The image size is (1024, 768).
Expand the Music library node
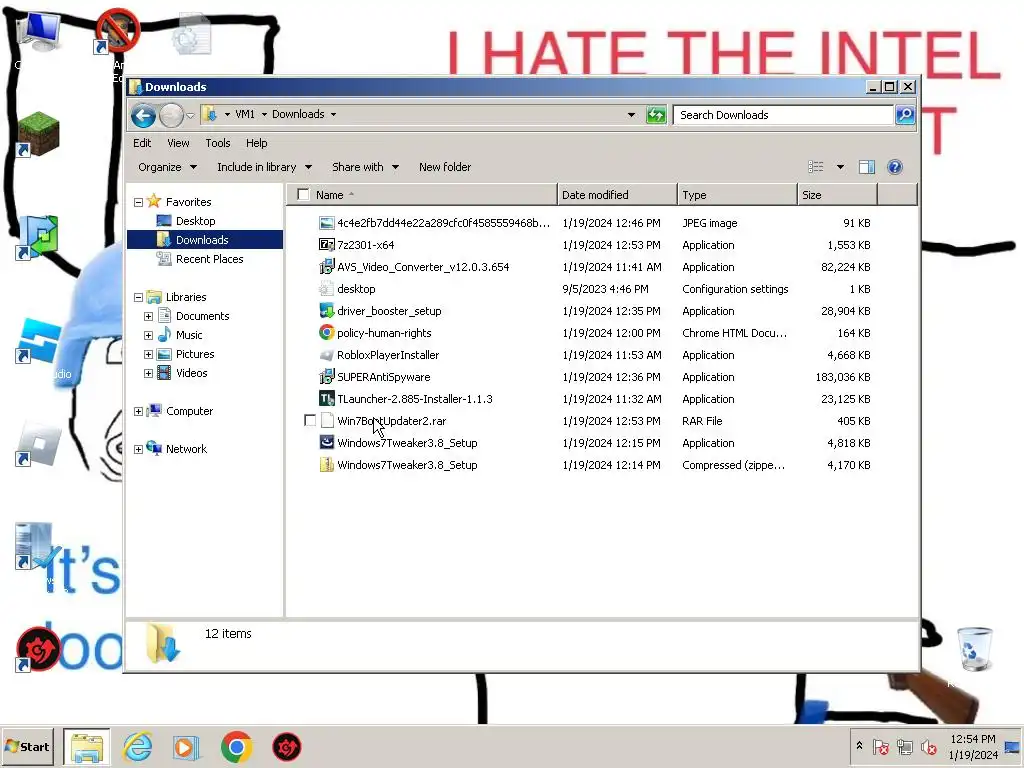(148, 335)
